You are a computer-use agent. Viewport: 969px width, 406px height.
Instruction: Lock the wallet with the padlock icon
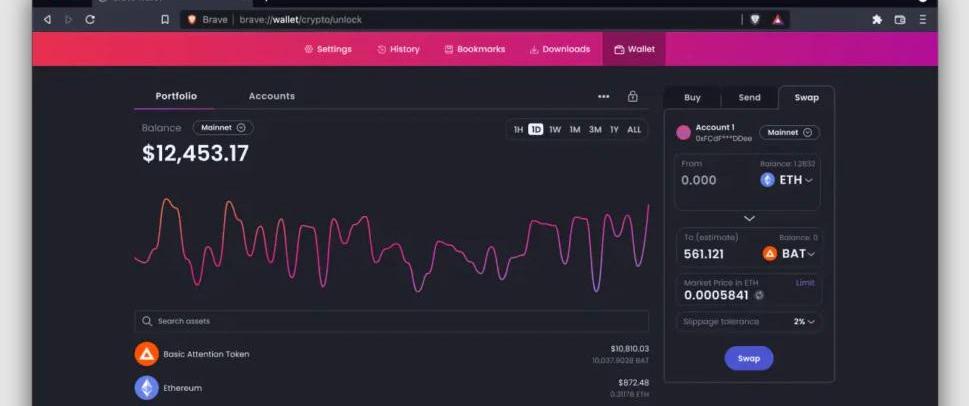[632, 96]
